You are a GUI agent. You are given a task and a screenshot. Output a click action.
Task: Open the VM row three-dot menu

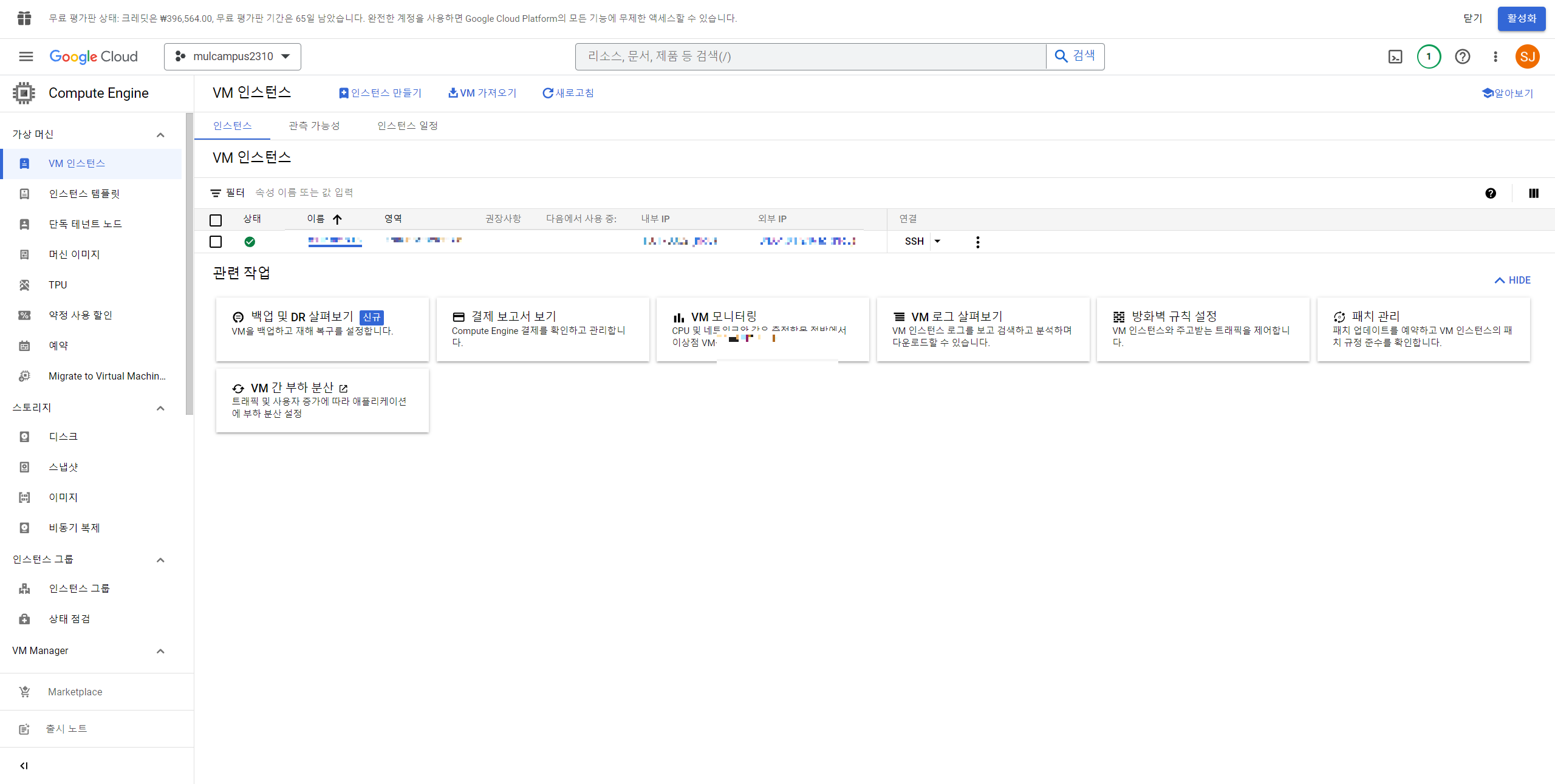[977, 242]
